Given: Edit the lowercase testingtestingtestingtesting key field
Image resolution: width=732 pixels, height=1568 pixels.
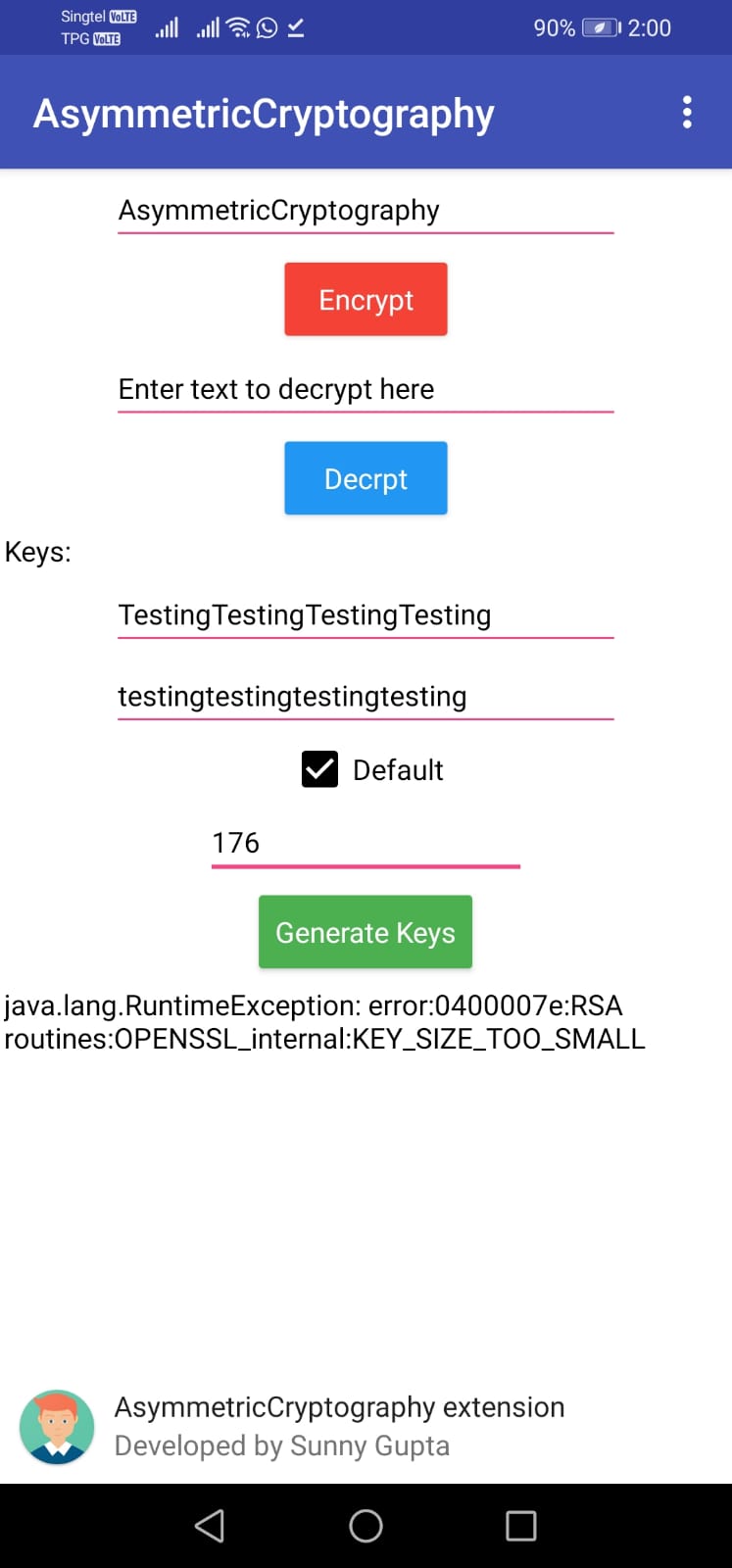Looking at the screenshot, I should [366, 697].
